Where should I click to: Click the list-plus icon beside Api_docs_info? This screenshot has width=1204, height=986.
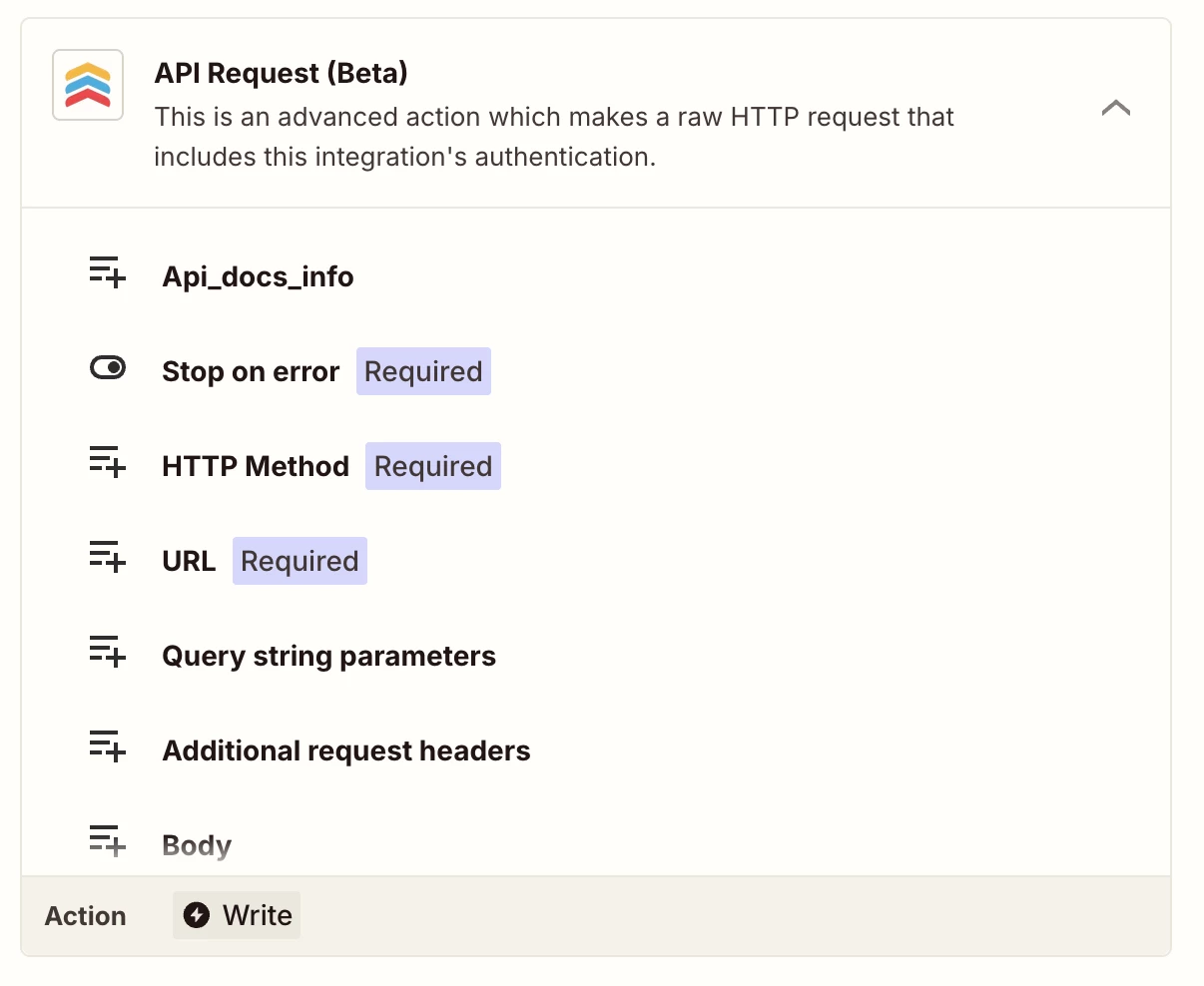coord(108,272)
